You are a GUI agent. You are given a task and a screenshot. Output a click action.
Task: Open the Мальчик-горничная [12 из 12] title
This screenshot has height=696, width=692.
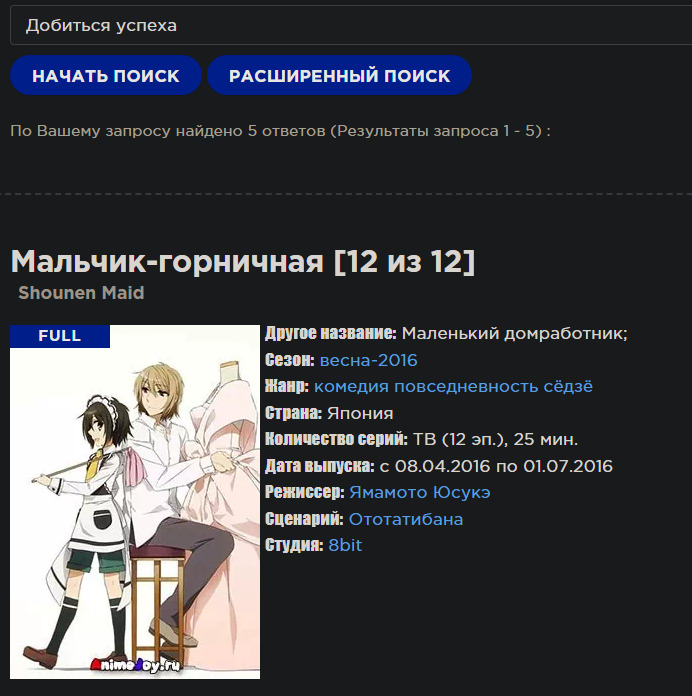243,261
